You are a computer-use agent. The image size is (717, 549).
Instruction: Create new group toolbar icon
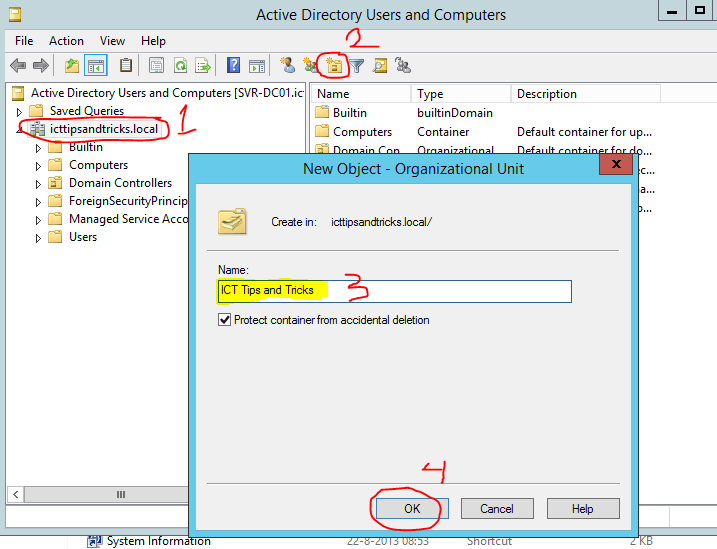point(310,65)
